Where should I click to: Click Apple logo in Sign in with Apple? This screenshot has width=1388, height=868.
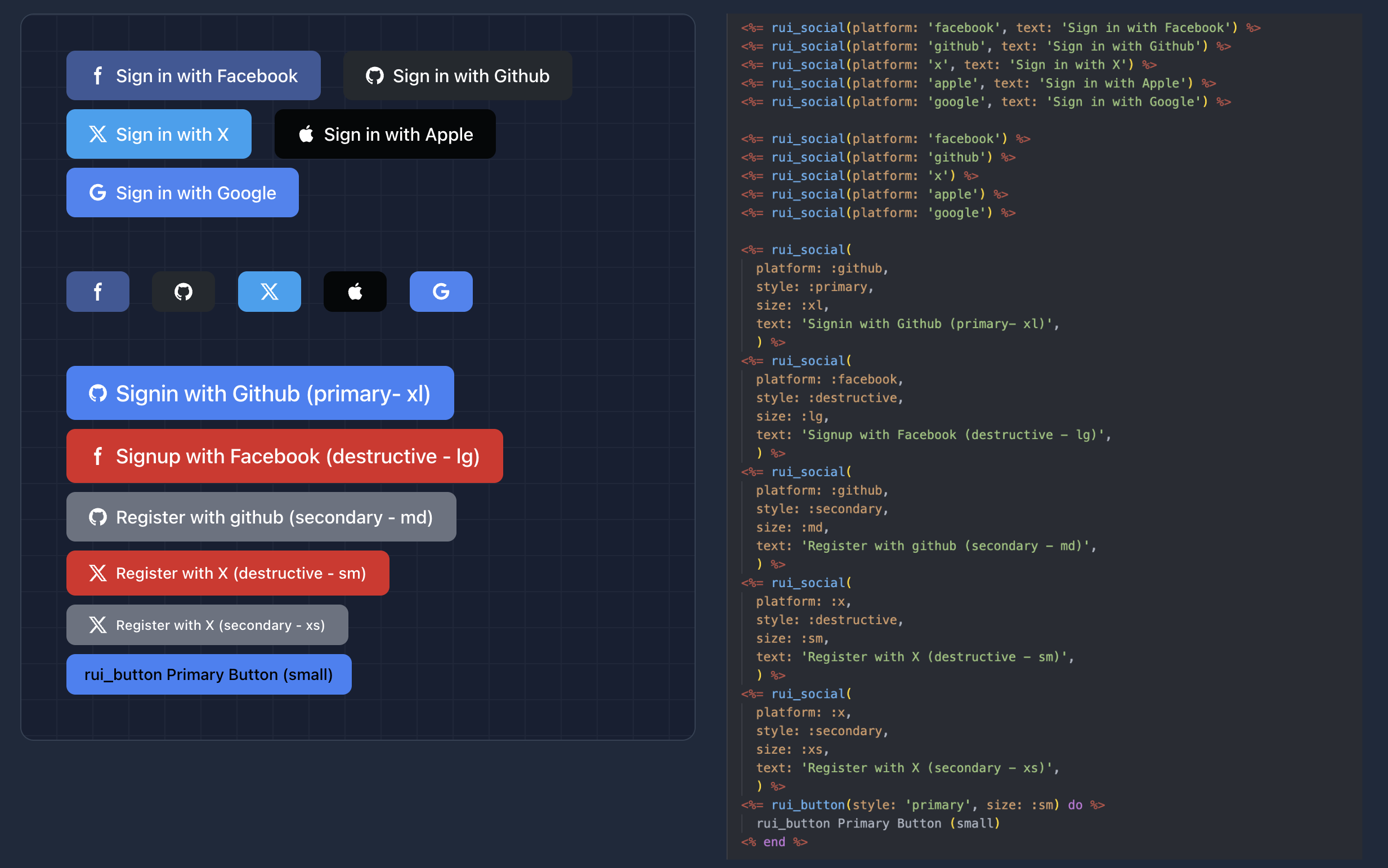306,135
